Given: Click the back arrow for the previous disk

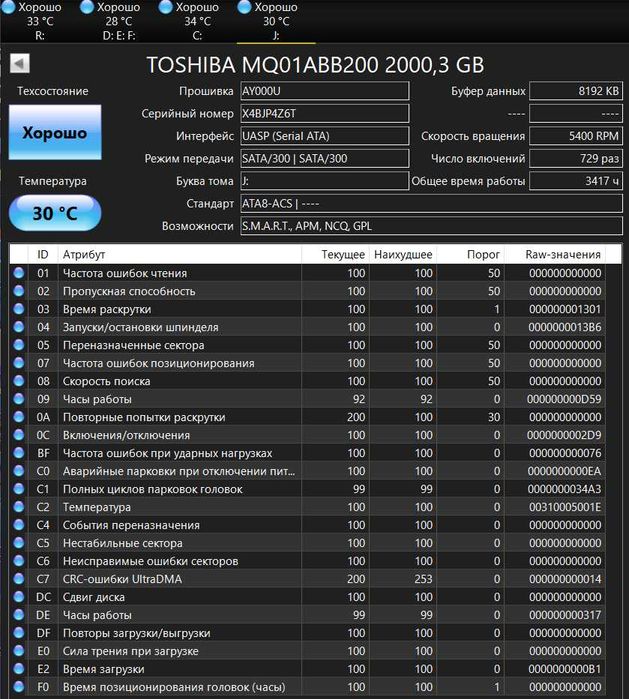Looking at the screenshot, I should coord(20,63).
